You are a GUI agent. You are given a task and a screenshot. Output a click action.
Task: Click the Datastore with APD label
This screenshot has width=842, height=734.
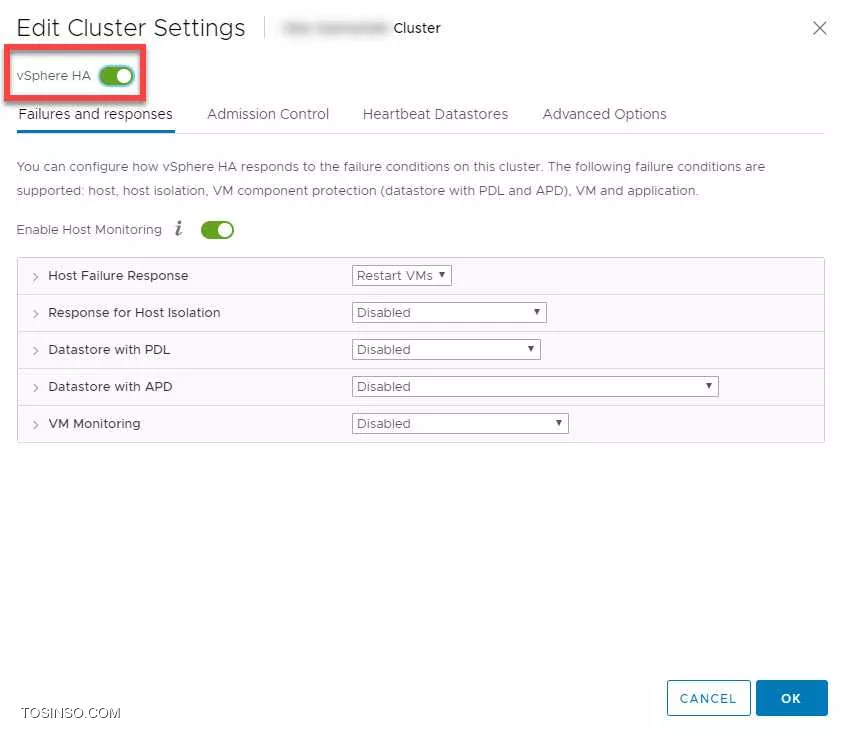110,387
